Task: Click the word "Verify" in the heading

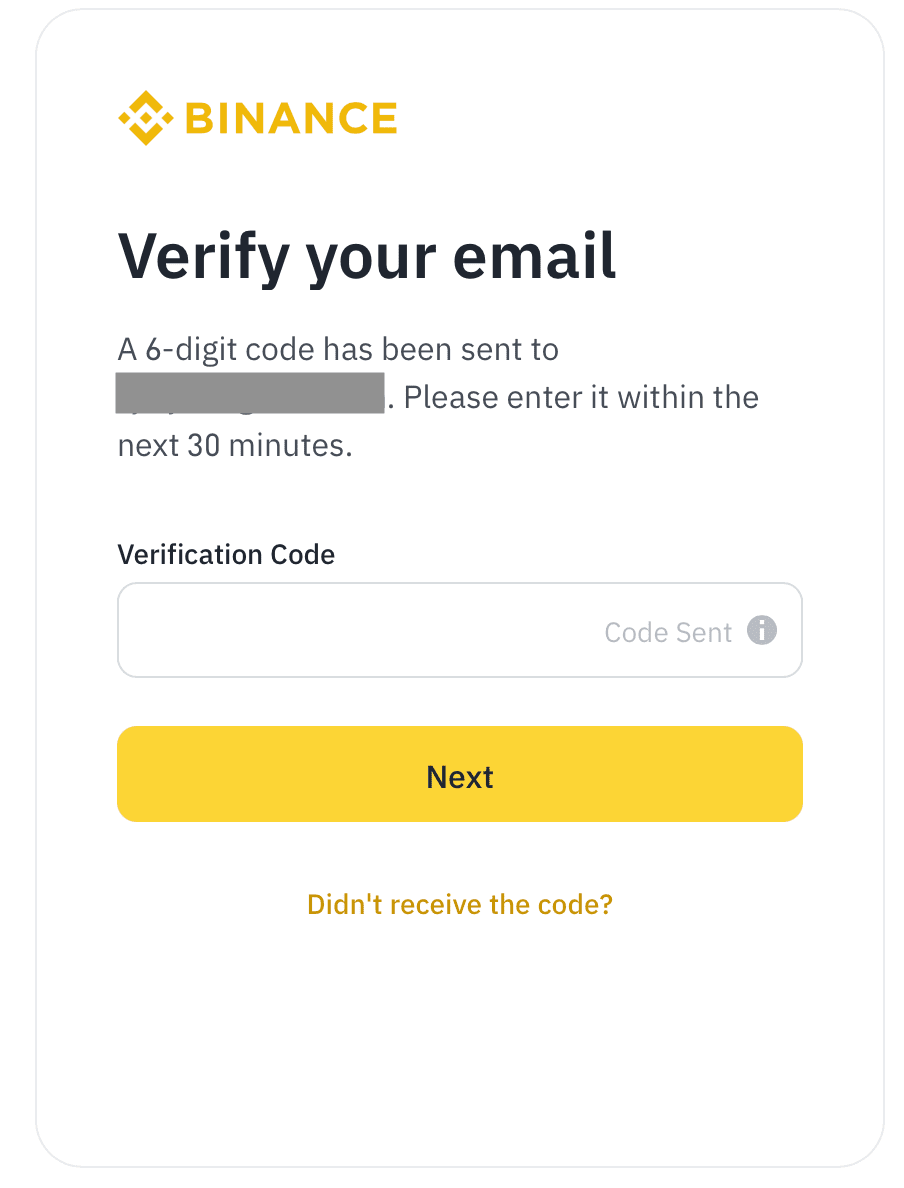Action: pos(202,256)
